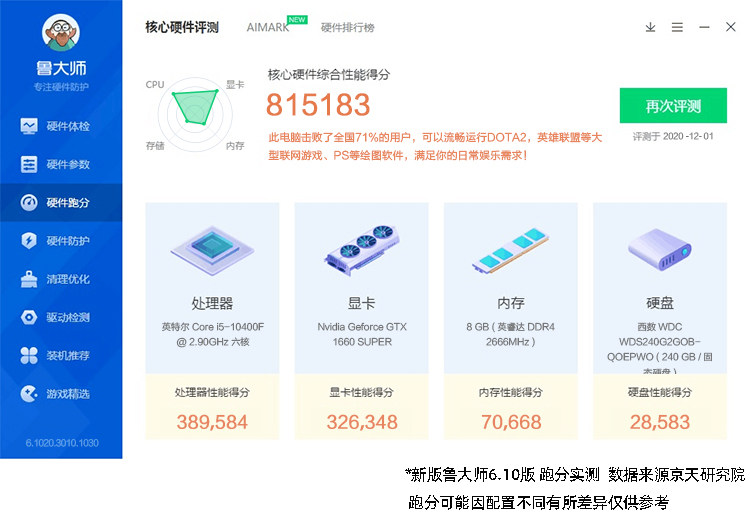Click 处理器性能得分 label
This screenshot has height=515, width=750.
point(212,393)
